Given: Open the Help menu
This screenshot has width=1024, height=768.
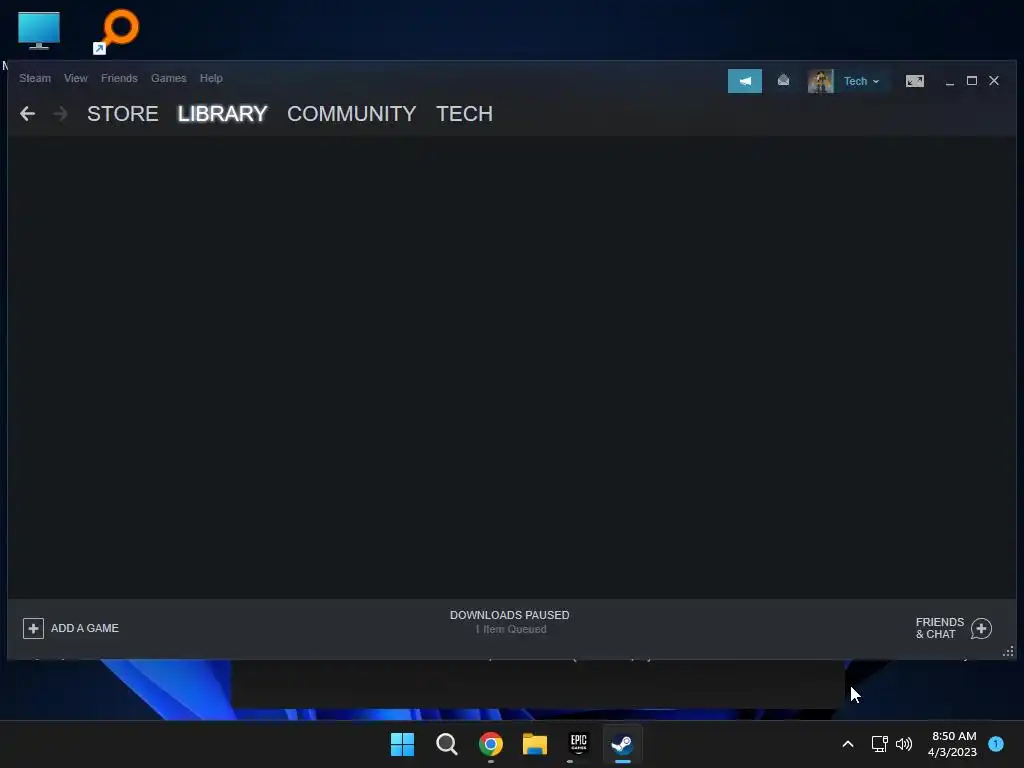Looking at the screenshot, I should tap(211, 78).
